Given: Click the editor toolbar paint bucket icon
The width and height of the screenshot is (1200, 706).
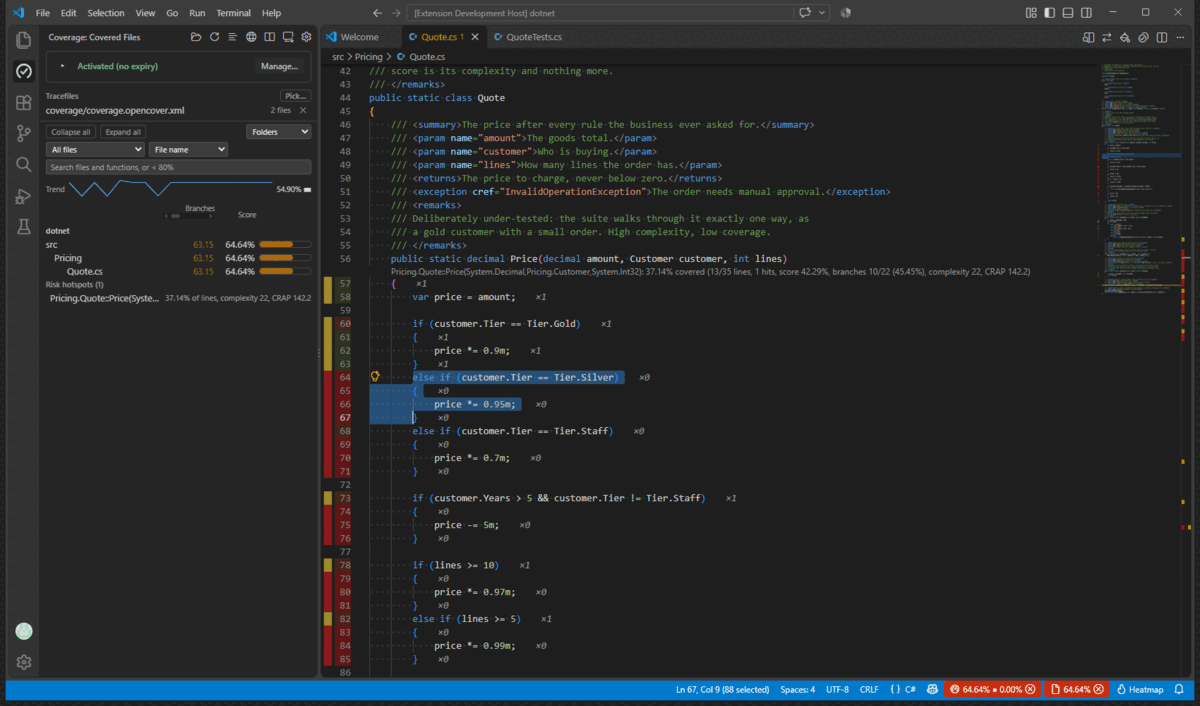Looking at the screenshot, I should coord(1125,37).
